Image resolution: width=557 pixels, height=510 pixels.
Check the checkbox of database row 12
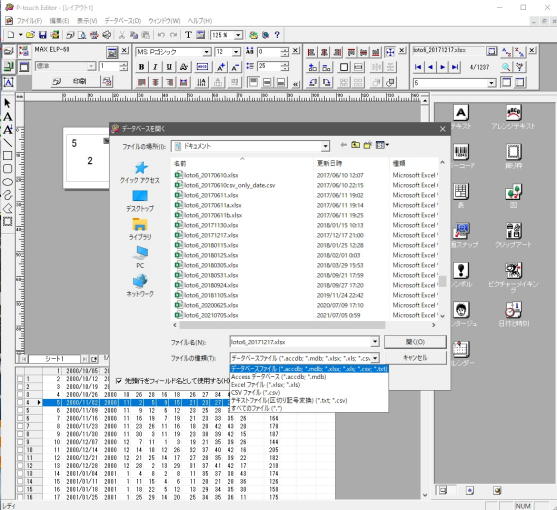tap(20, 466)
